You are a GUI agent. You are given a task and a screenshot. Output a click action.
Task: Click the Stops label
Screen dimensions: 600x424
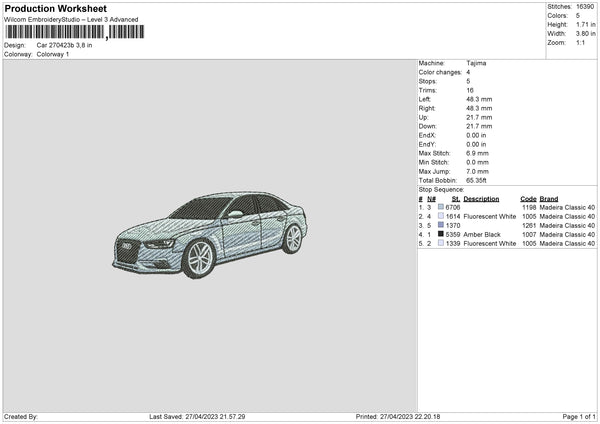427,81
